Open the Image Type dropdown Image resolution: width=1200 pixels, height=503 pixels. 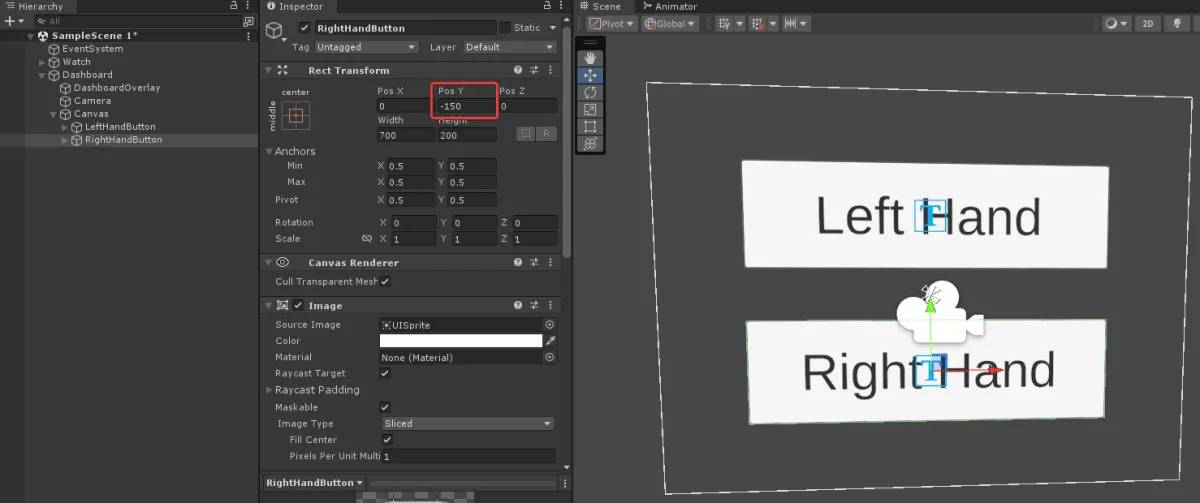point(467,424)
